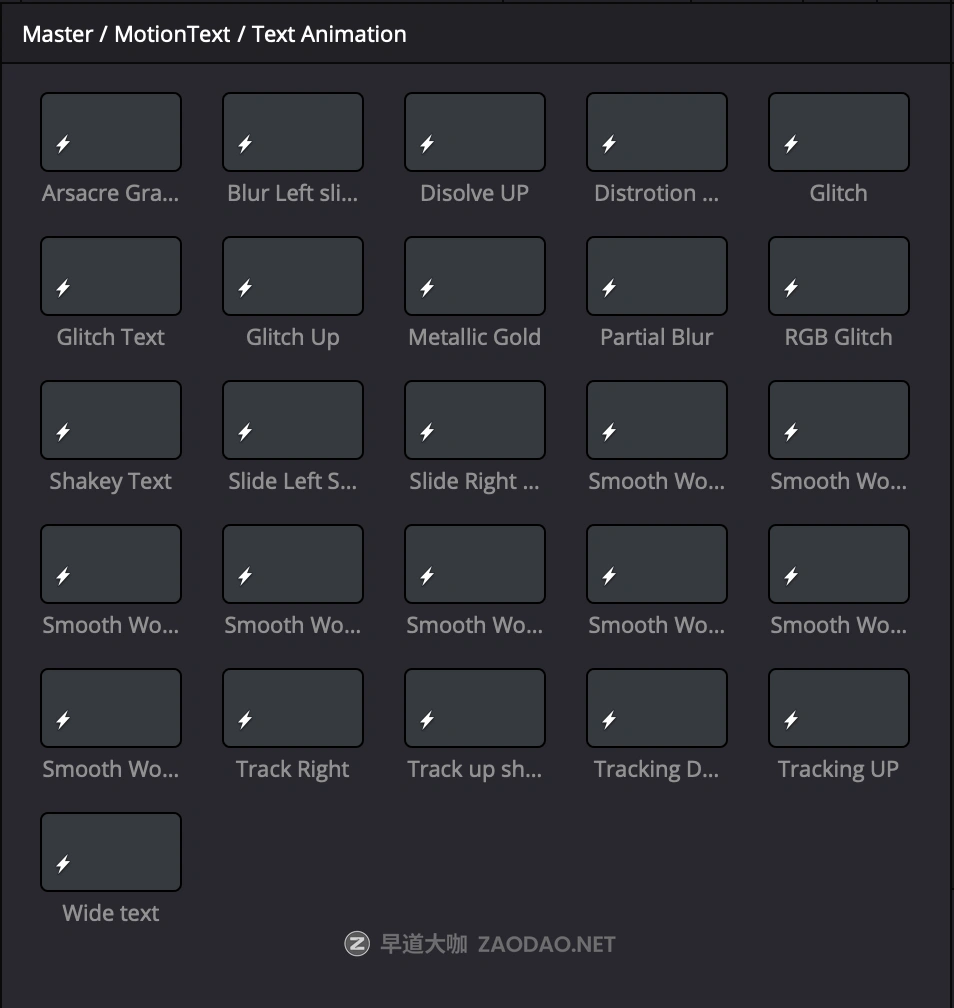This screenshot has height=1008, width=954.
Task: Select the Tracking D... clip thumbnail
Action: click(x=657, y=708)
